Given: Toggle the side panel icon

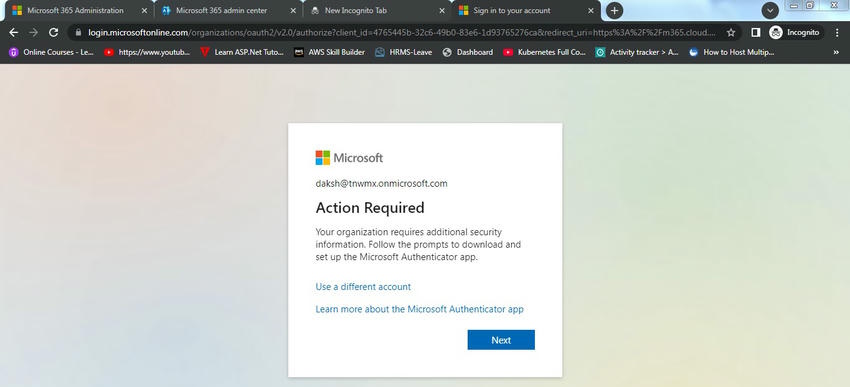Looking at the screenshot, I should [x=756, y=33].
